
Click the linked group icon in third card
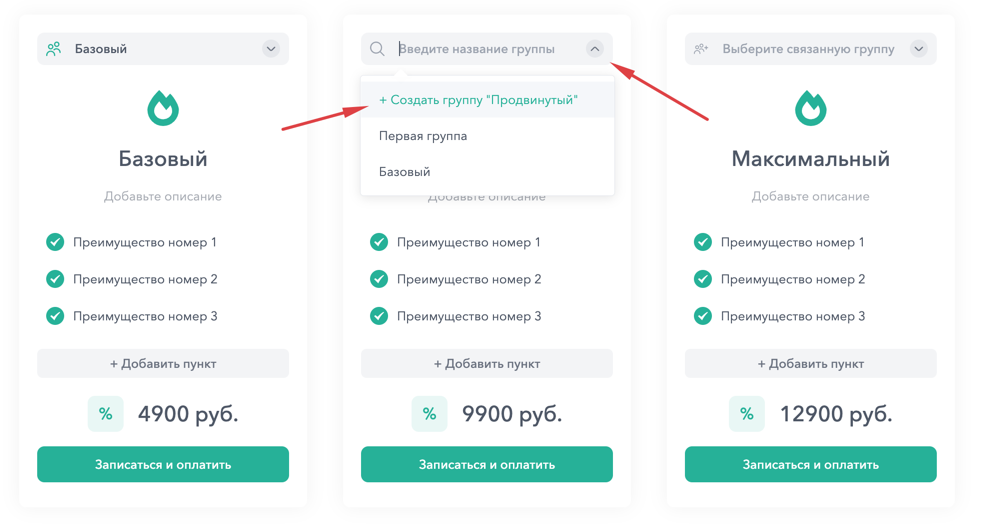pos(701,49)
